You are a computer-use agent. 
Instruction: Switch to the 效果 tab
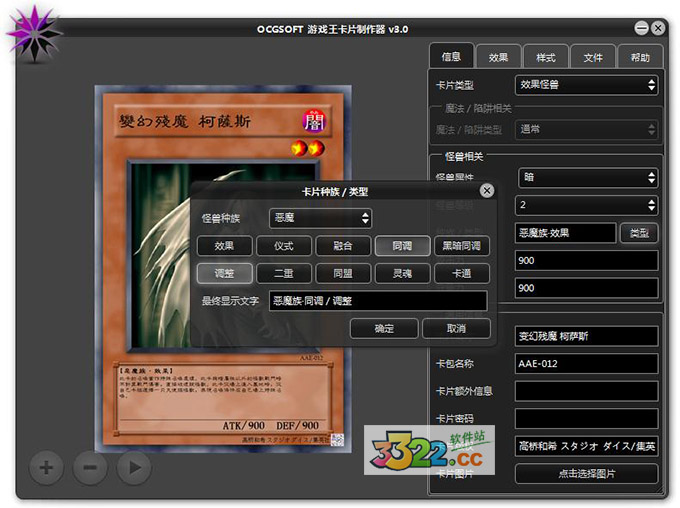click(498, 57)
